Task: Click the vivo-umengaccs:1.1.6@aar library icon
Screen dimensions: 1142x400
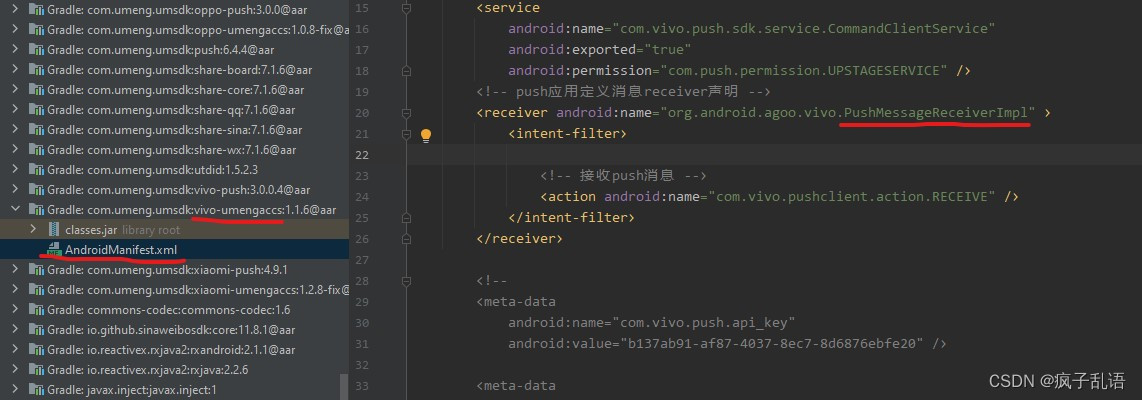Action: [36, 210]
